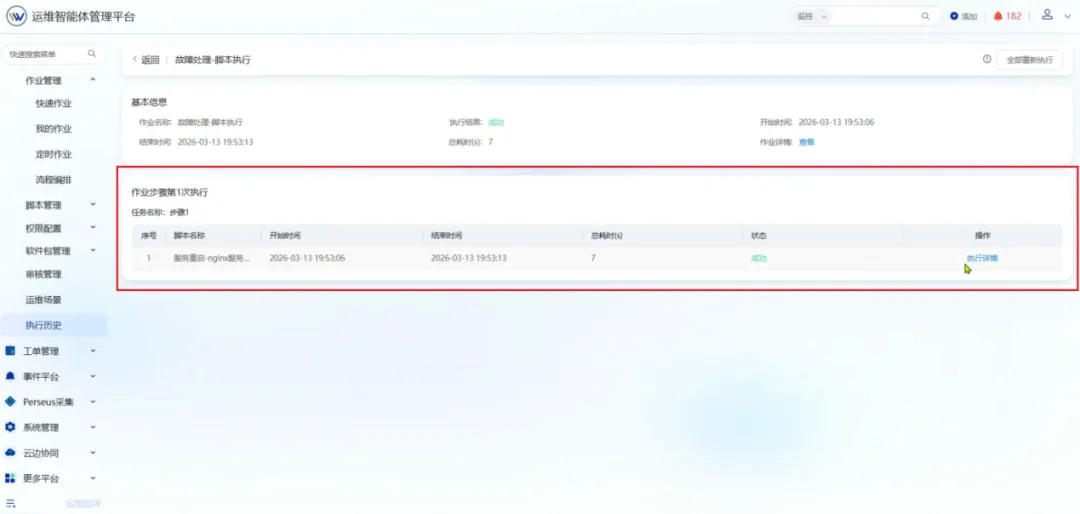The width and height of the screenshot is (1080, 514).
Task: Click the 执行结果 成功 value in 基本信息
Action: (496, 123)
